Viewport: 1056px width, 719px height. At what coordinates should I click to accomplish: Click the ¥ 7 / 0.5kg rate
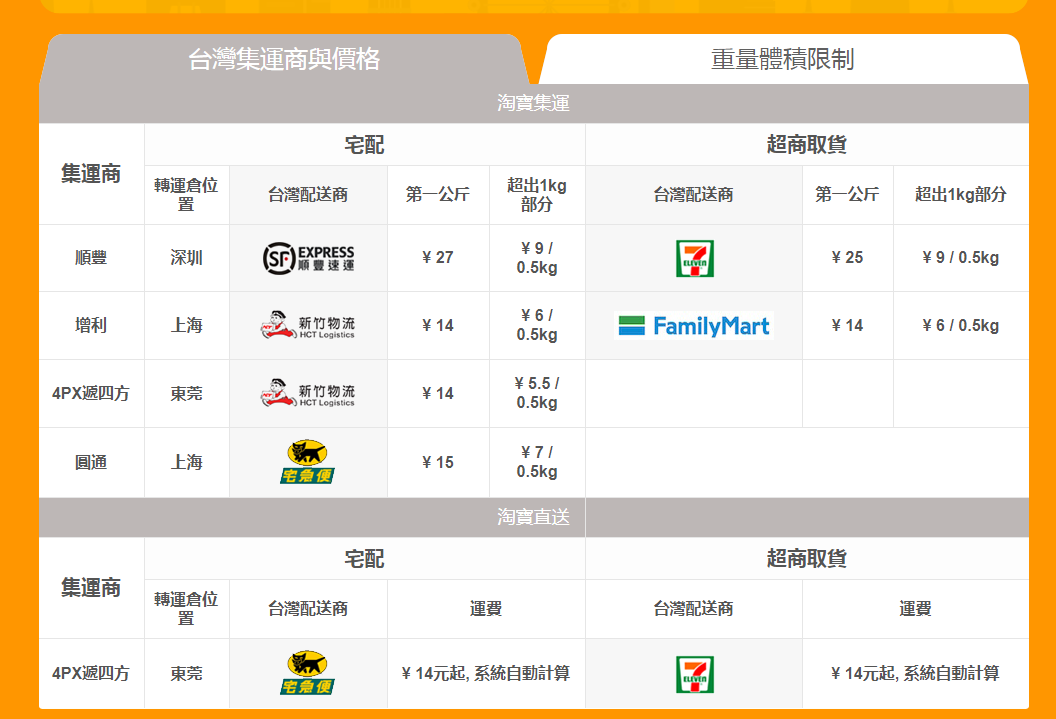pos(537,462)
